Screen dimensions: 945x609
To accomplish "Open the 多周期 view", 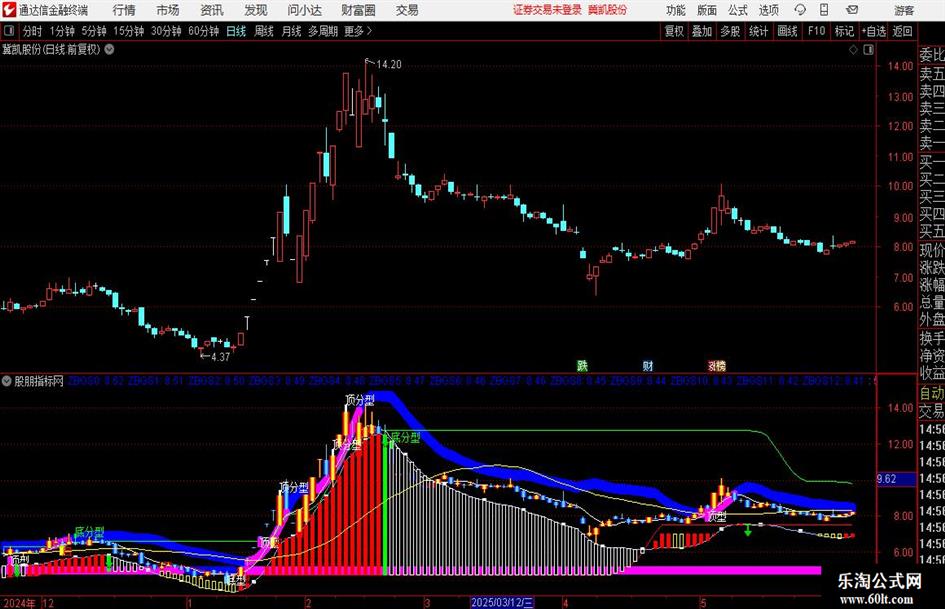I will [x=323, y=31].
